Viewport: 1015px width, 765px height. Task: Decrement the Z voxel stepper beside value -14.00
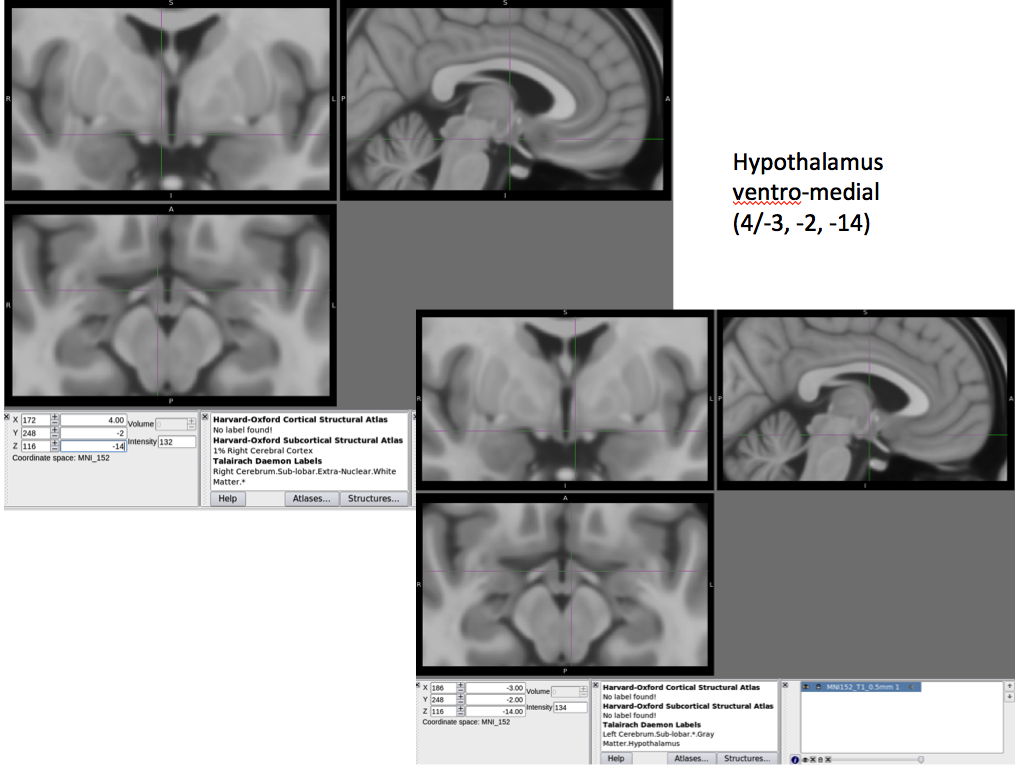click(460, 712)
